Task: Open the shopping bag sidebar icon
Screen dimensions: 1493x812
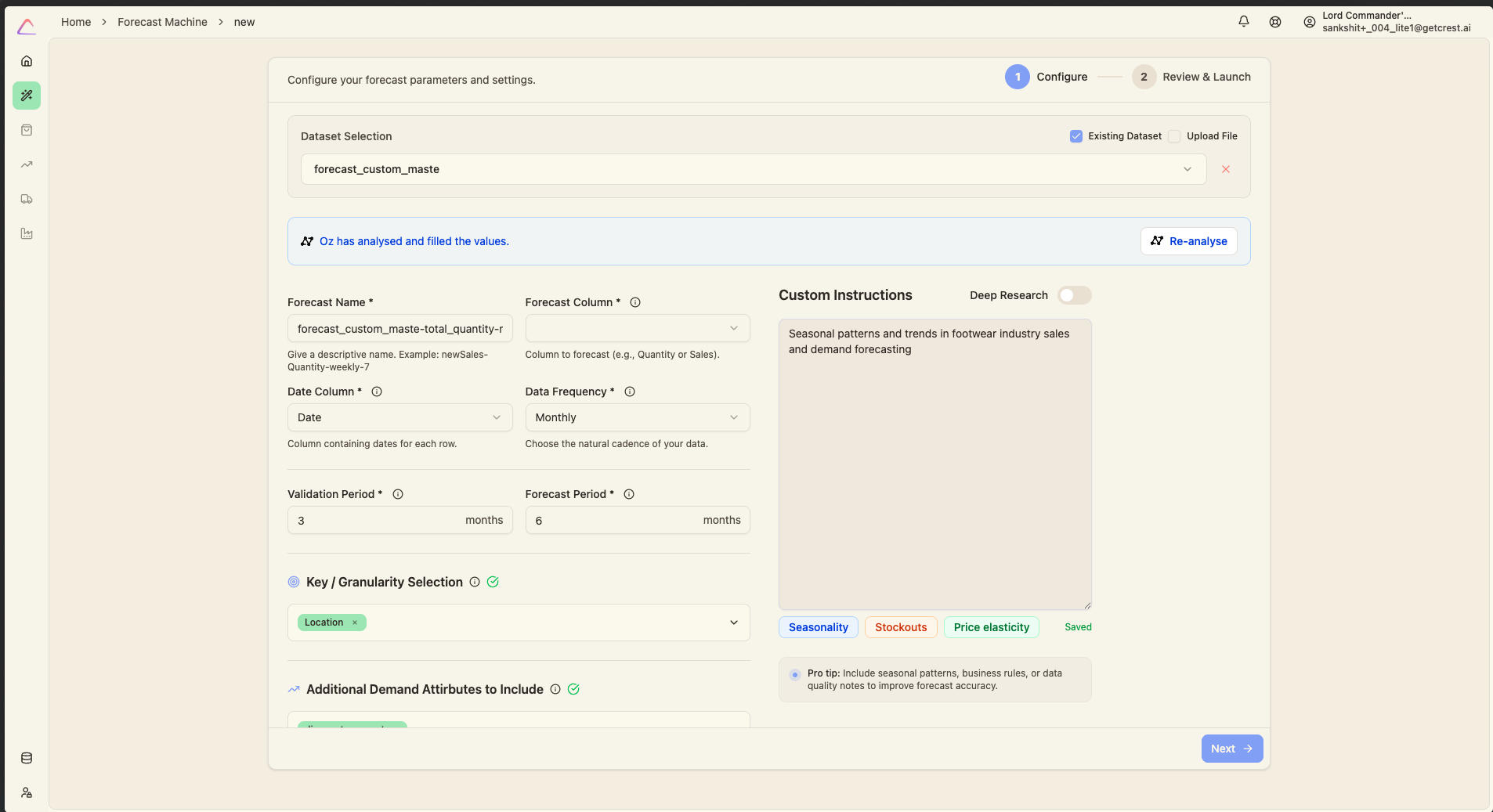Action: pyautogui.click(x=27, y=130)
